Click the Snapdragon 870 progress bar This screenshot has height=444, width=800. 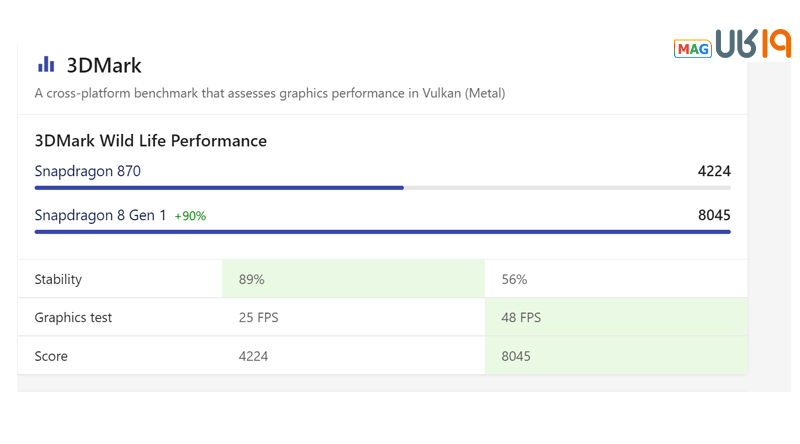click(x=220, y=187)
